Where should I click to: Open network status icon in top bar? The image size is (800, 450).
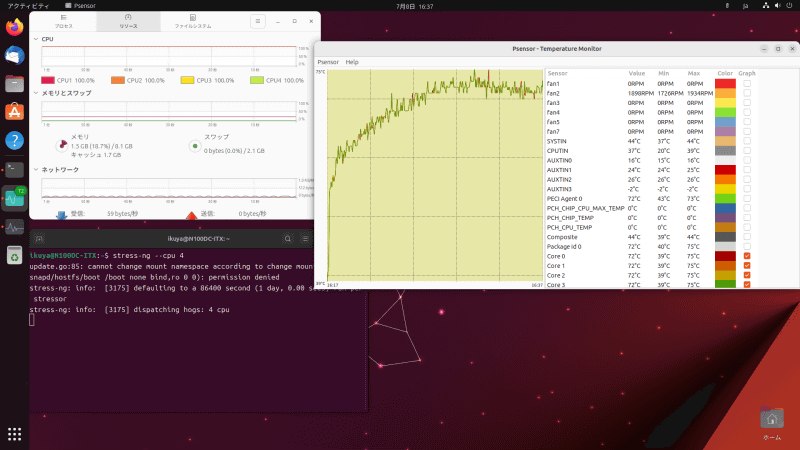pos(766,6)
